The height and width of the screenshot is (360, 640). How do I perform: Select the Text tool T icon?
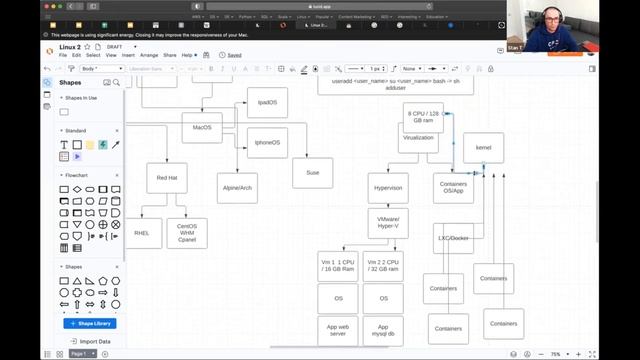point(64,144)
